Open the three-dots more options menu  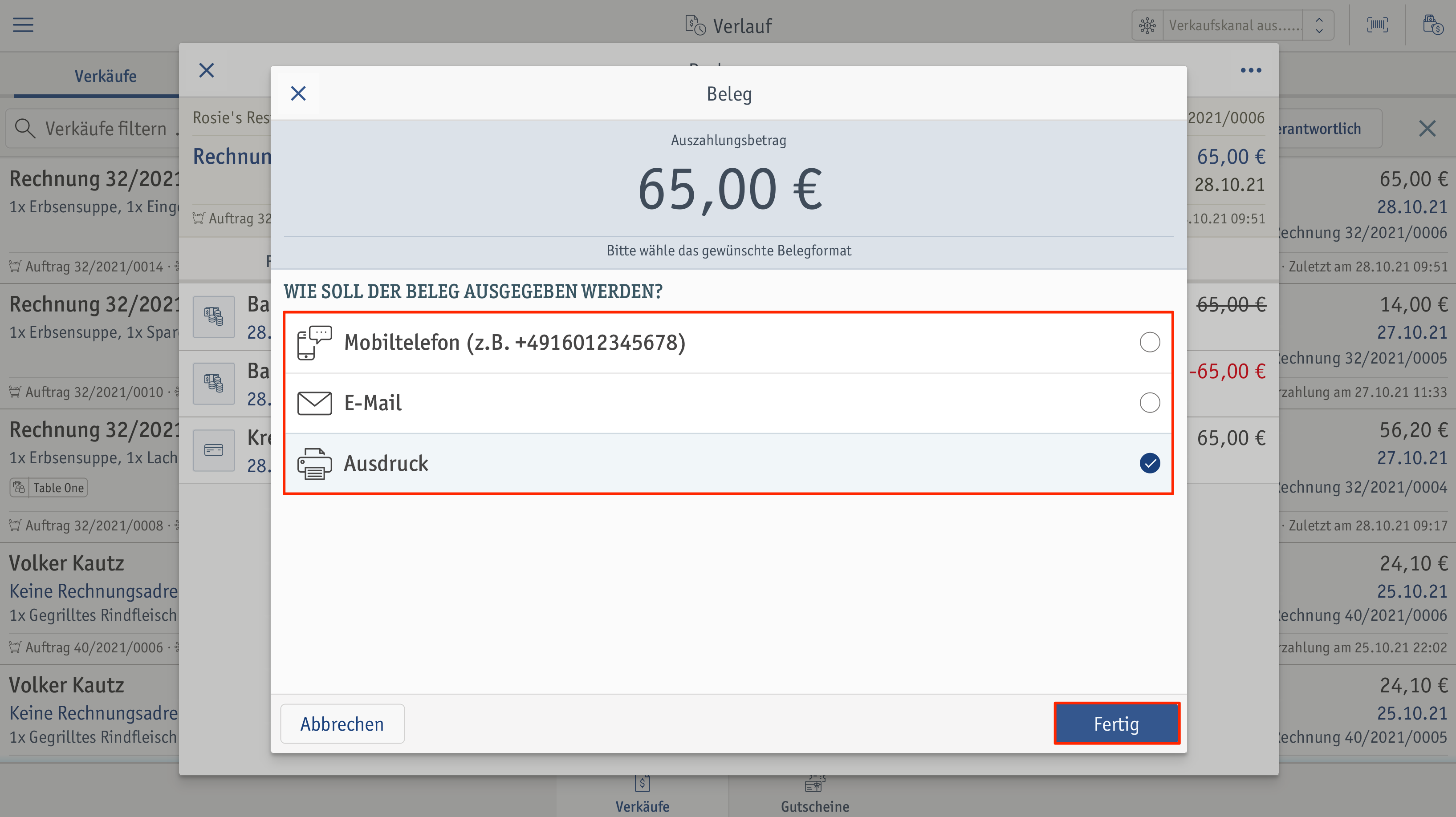point(1250,70)
